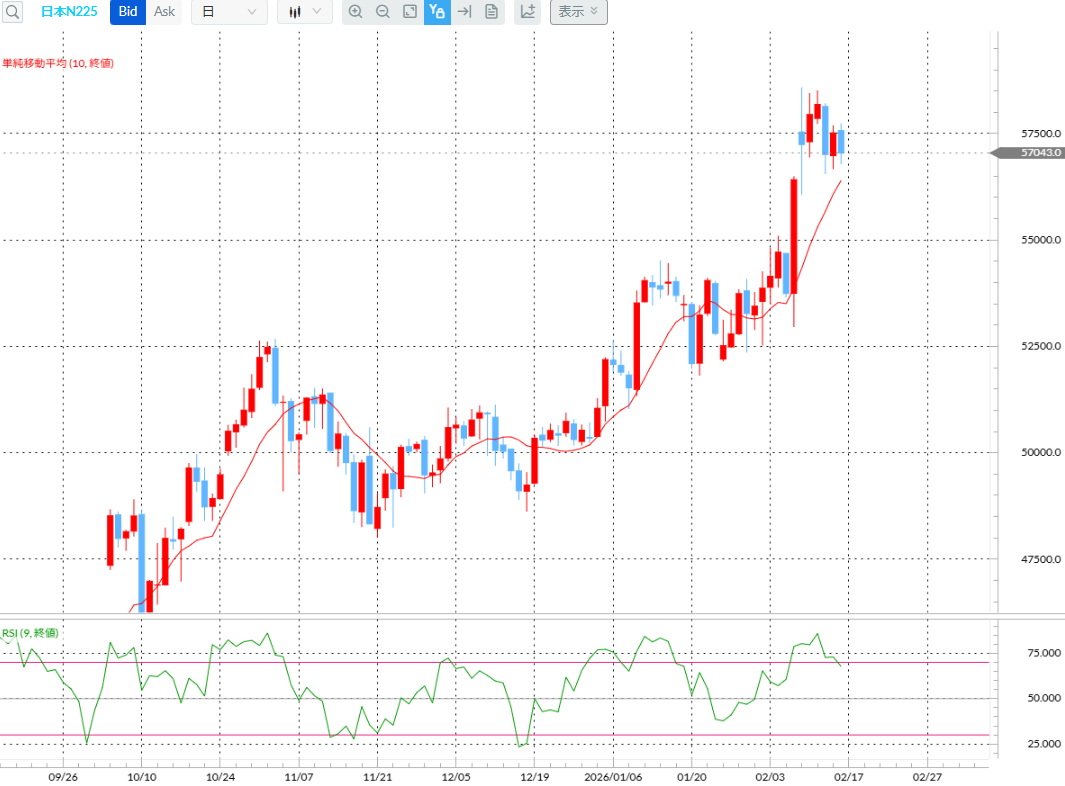Jump to the latest candle
Viewport: 1065px width, 786px height.
coord(465,12)
